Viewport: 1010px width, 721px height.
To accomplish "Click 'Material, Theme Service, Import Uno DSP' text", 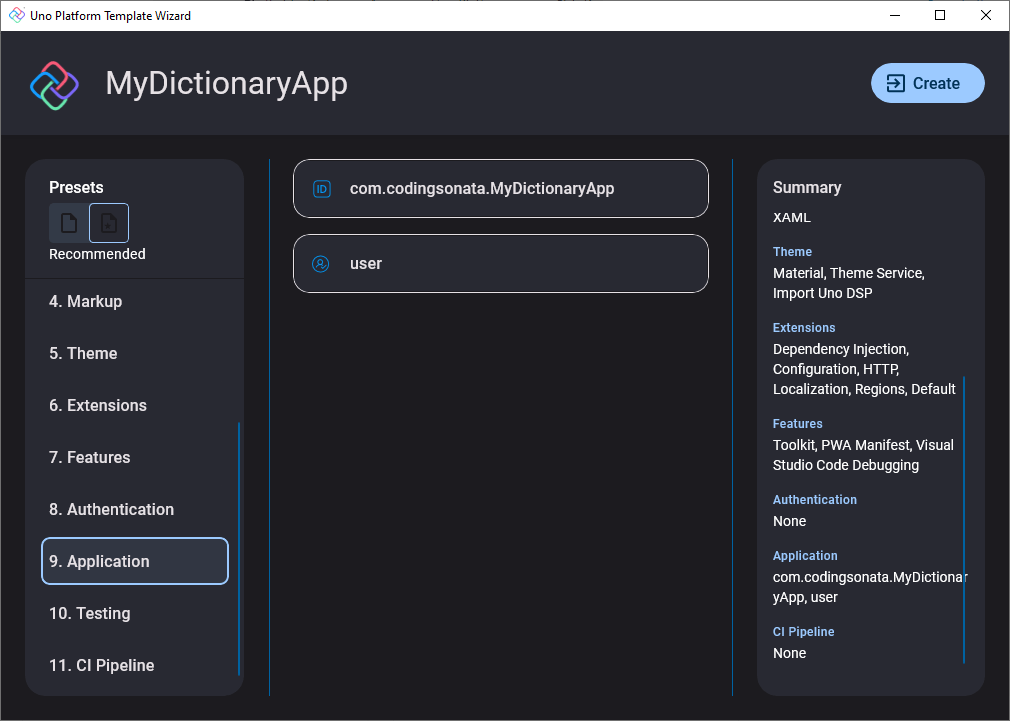I will 849,283.
